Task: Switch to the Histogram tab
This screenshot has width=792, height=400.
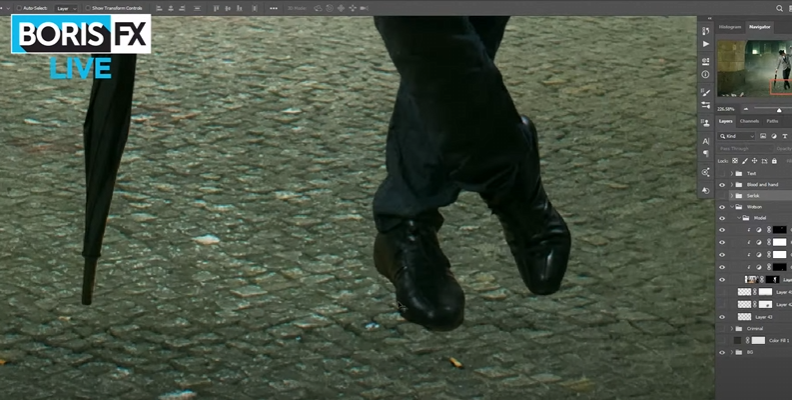Action: (730, 27)
